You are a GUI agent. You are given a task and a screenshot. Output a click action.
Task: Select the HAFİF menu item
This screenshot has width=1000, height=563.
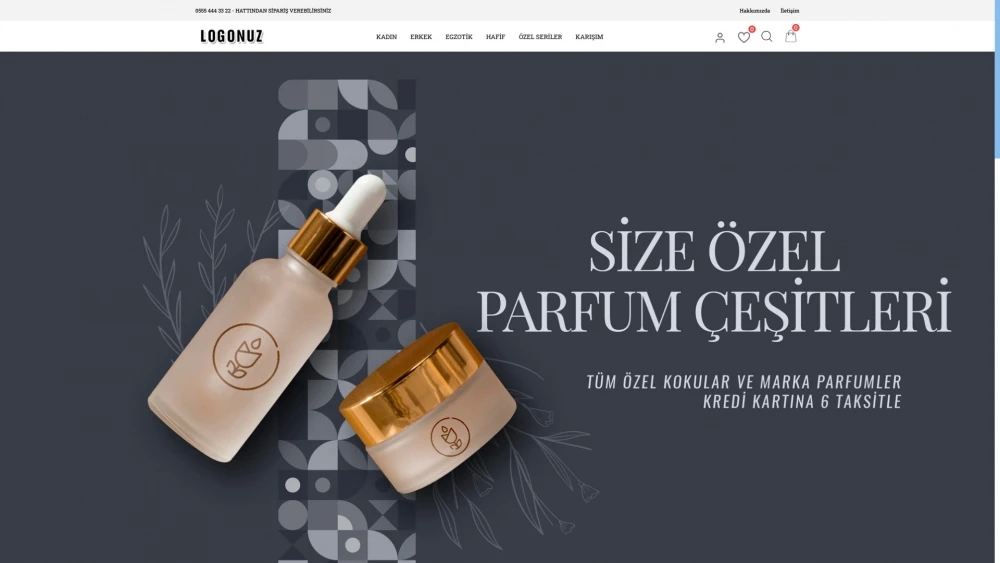coord(496,37)
